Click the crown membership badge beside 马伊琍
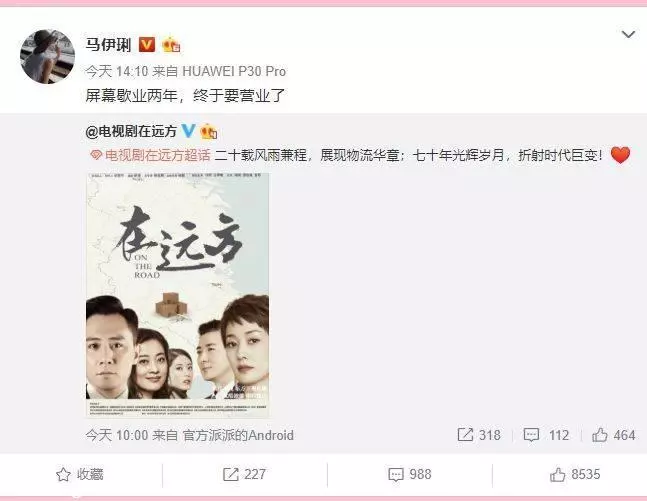Image resolution: width=647 pixels, height=501 pixels. (171, 44)
